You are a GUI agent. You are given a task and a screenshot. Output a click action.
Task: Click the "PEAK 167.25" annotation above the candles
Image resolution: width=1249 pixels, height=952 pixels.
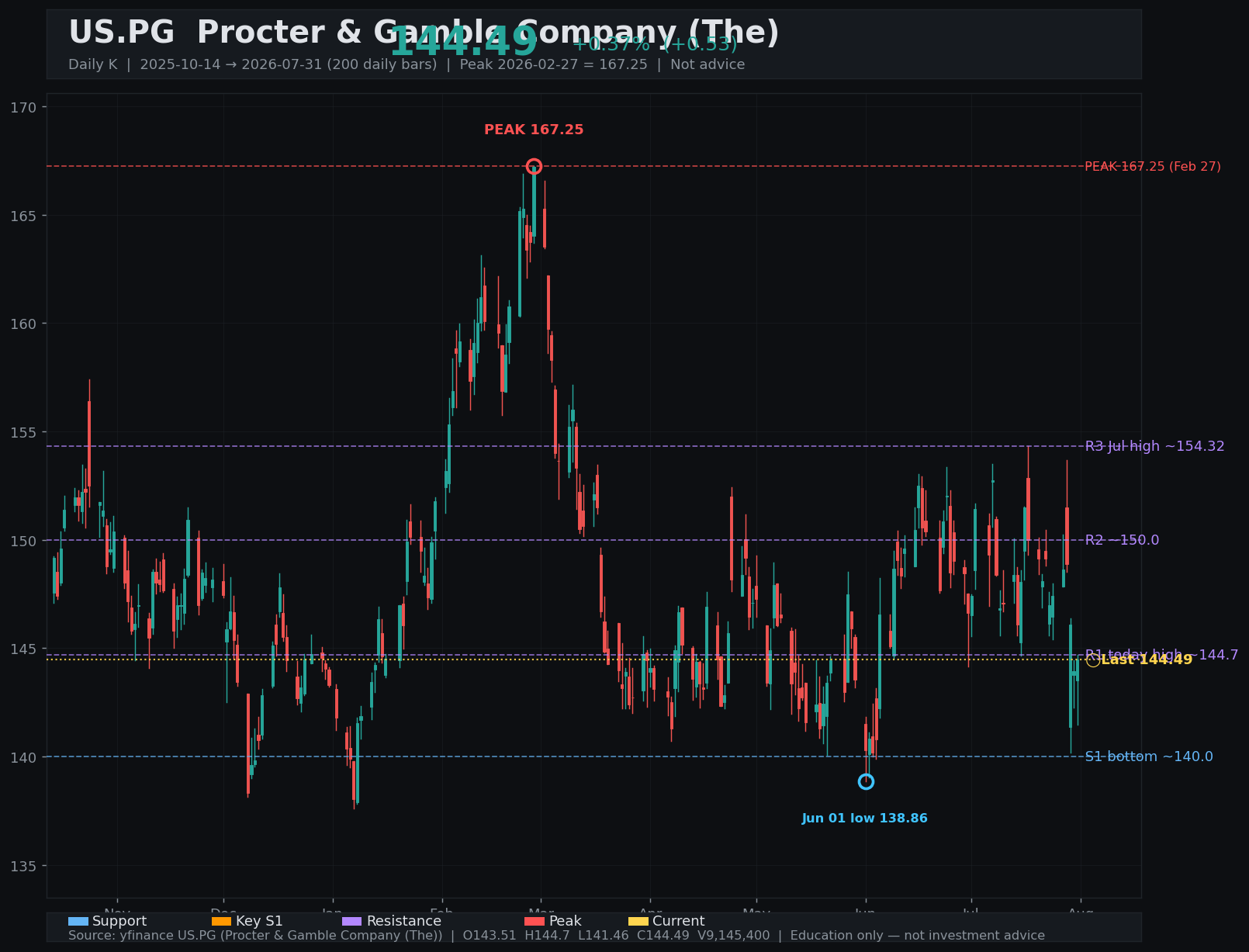[x=534, y=130]
